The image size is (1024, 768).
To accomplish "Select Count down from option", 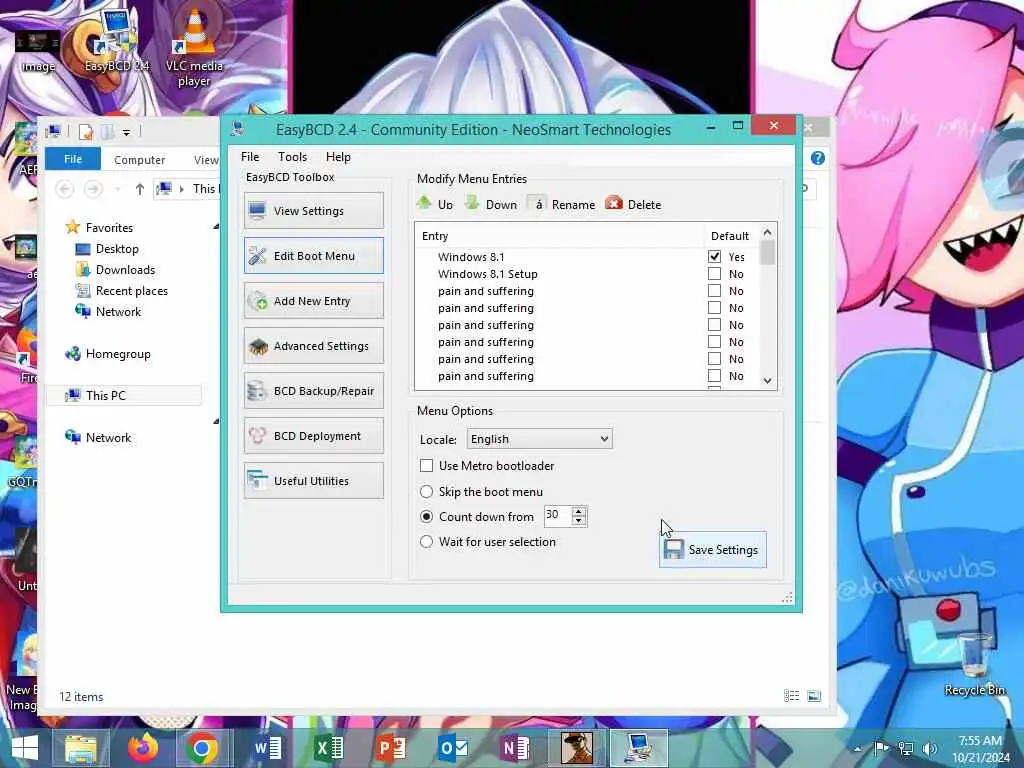I will (x=426, y=517).
